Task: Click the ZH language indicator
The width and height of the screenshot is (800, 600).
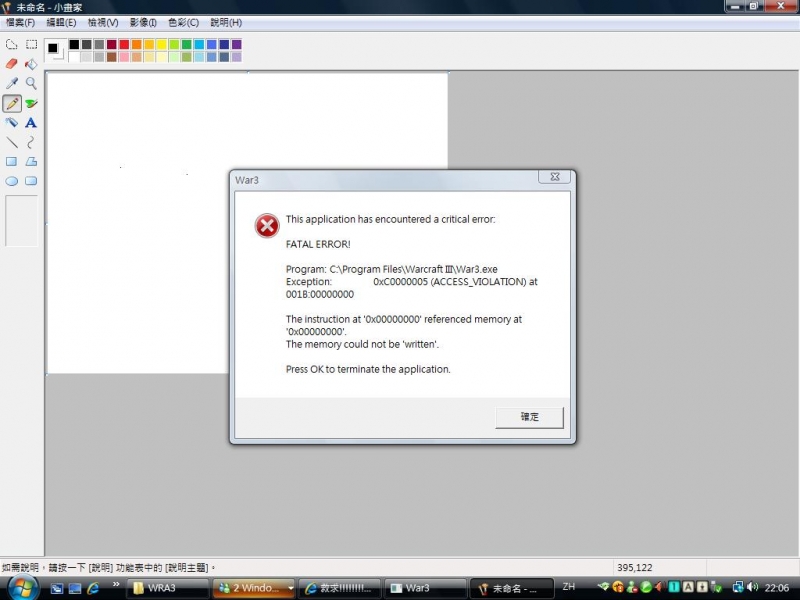Action: (x=569, y=587)
